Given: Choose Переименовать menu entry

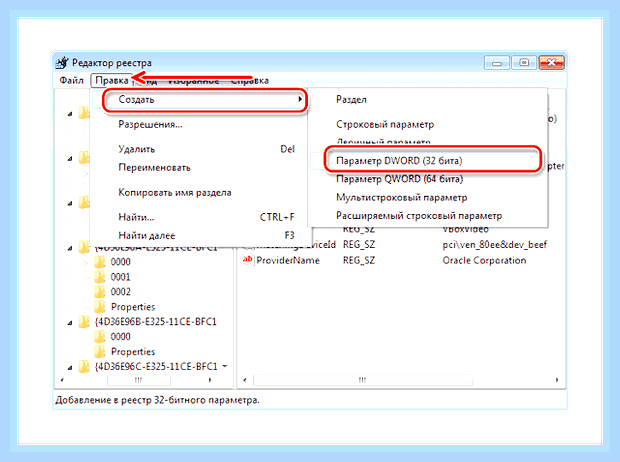Looking at the screenshot, I should [154, 168].
